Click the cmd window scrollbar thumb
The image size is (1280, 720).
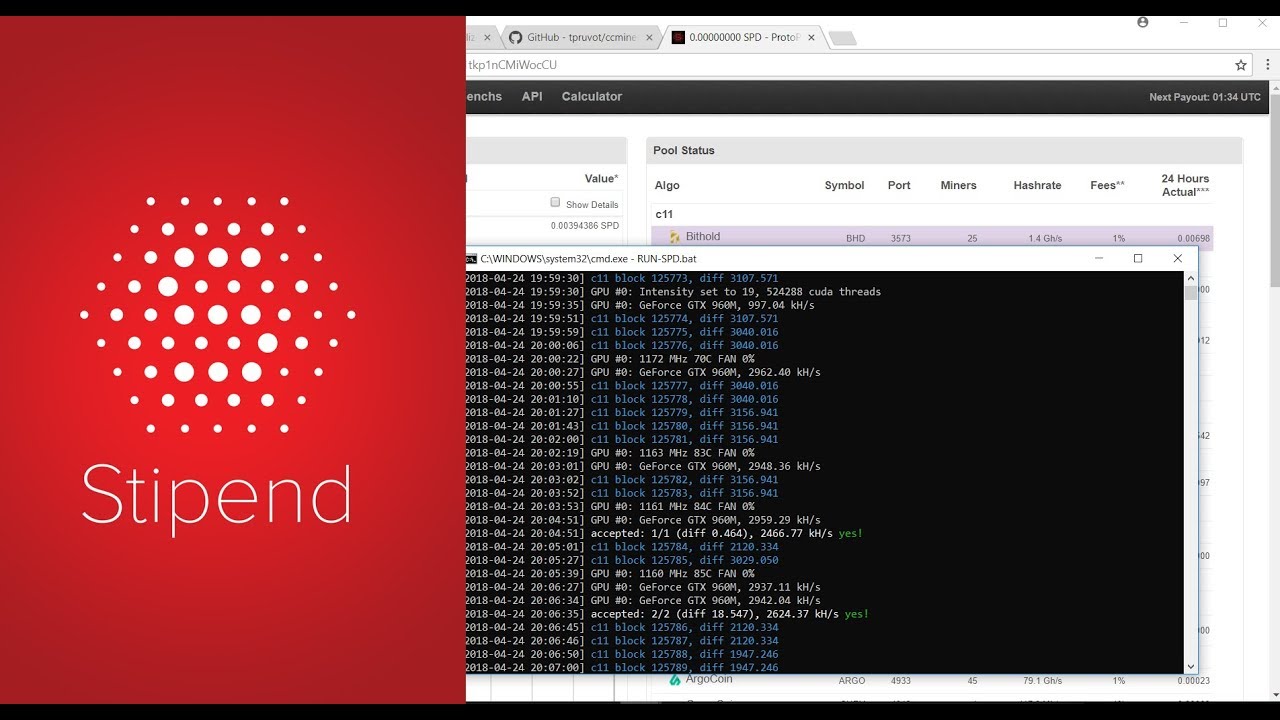1191,293
